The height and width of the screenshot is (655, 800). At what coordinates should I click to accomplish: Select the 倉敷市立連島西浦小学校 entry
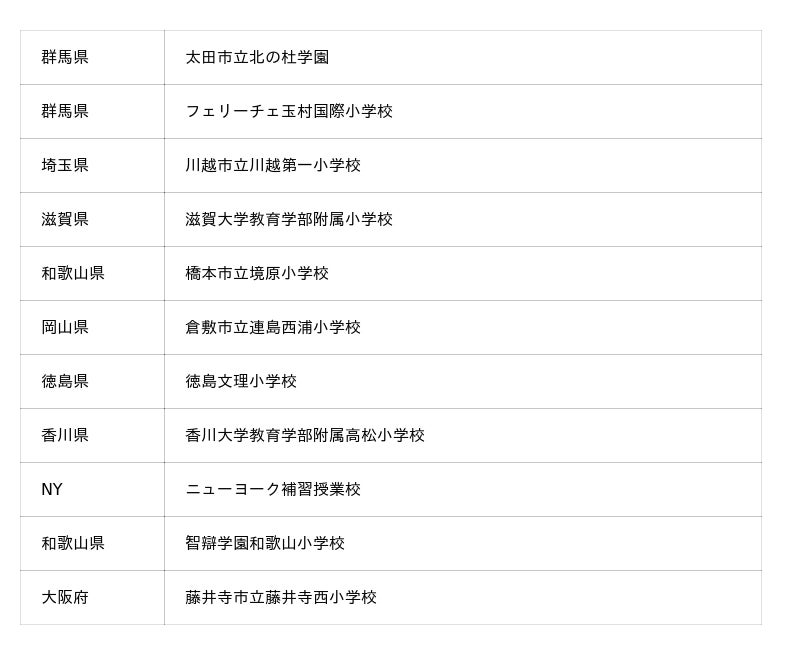click(x=273, y=327)
